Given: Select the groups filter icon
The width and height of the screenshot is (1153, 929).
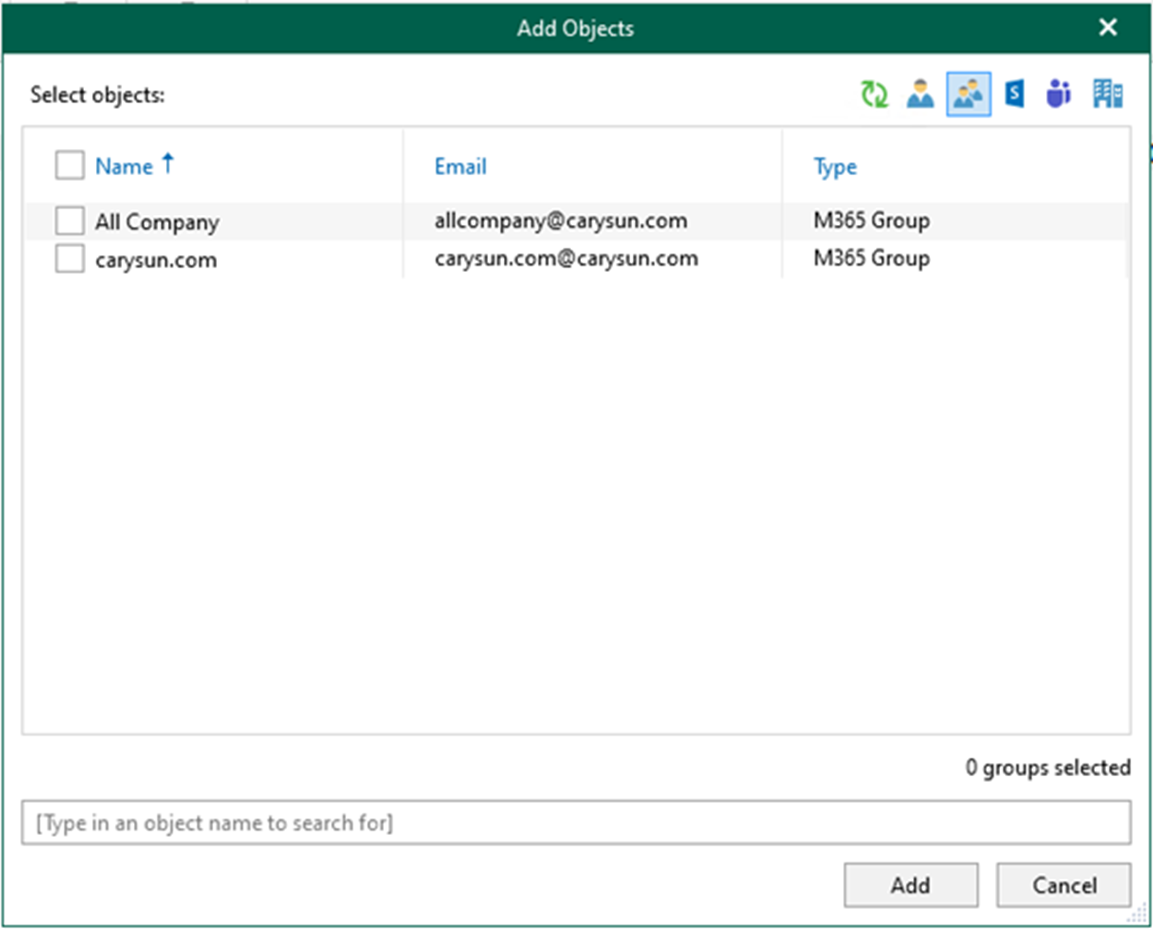Looking at the screenshot, I should tap(968, 95).
